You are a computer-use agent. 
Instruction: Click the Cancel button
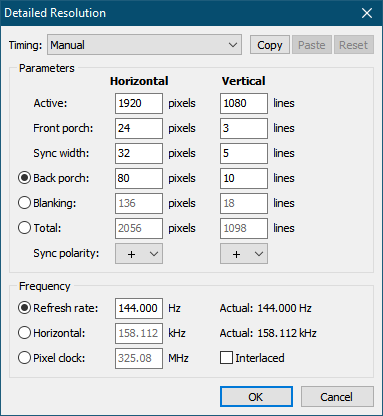pyautogui.click(x=337, y=397)
